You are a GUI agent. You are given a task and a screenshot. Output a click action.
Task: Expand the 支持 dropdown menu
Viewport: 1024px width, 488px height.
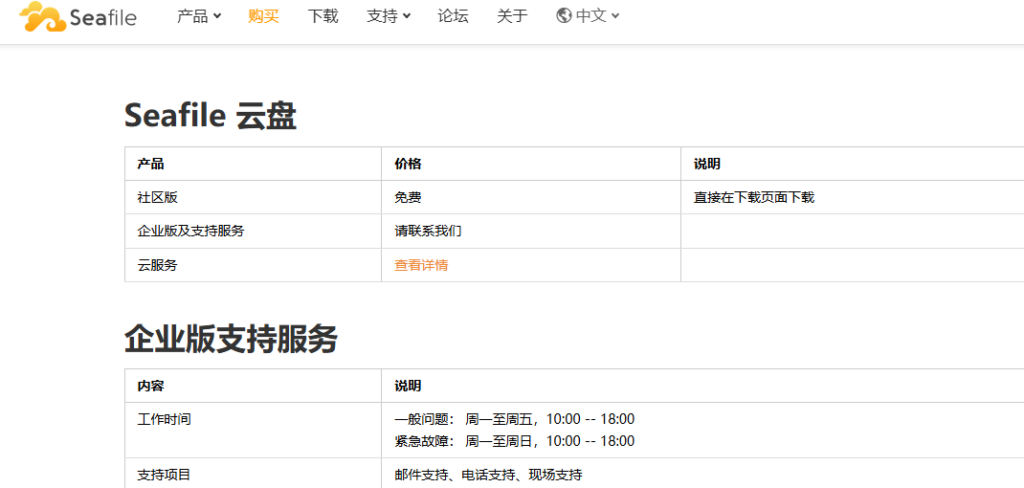click(389, 16)
